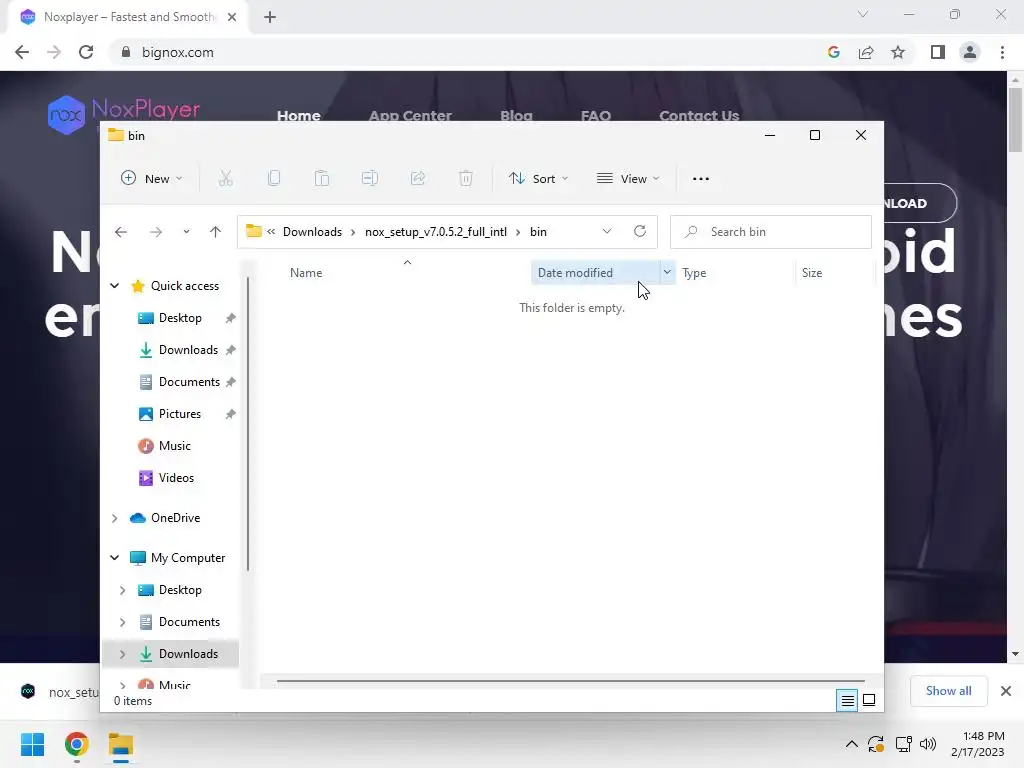Refresh the bin folder view
The width and height of the screenshot is (1024, 768).
640,231
